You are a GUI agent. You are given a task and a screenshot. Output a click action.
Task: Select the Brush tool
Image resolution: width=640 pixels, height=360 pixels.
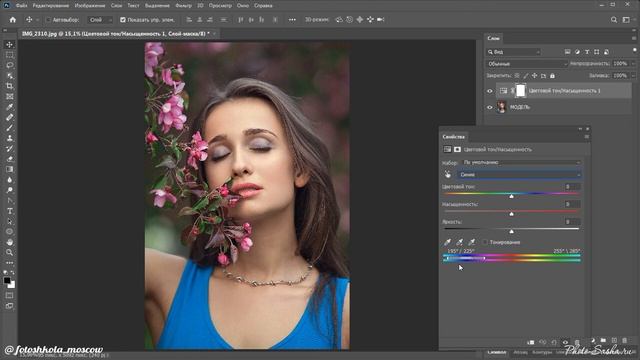coord(9,128)
